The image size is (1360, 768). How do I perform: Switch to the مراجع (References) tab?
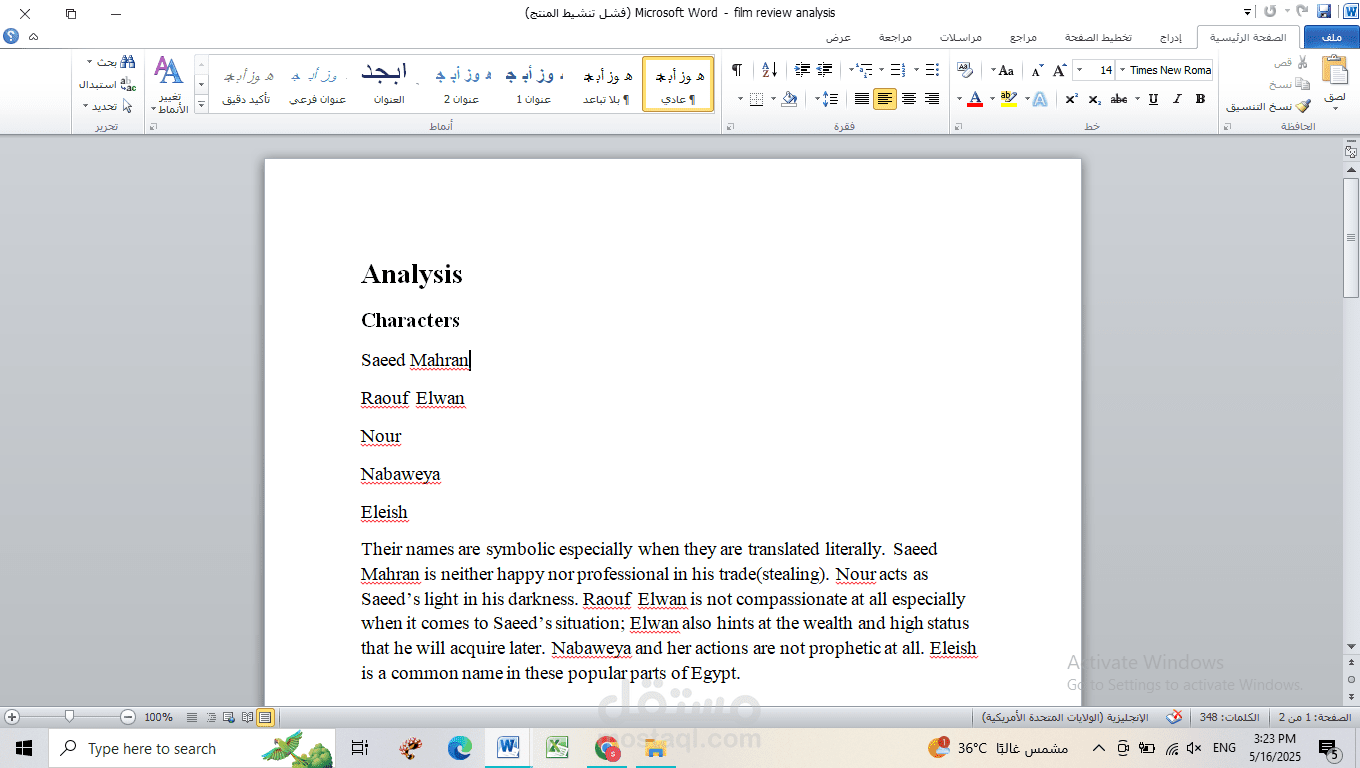pyautogui.click(x=1023, y=37)
